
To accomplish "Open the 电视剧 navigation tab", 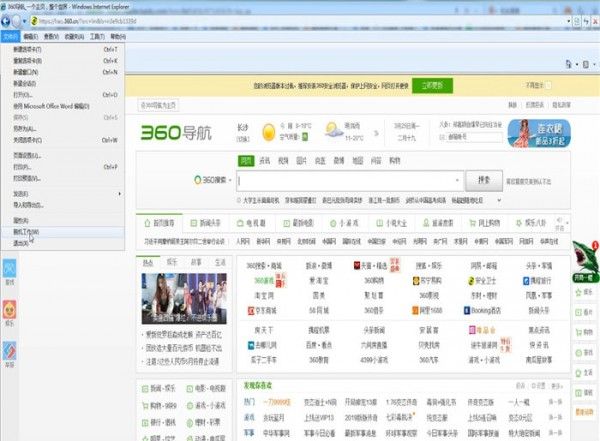I will click(251, 223).
